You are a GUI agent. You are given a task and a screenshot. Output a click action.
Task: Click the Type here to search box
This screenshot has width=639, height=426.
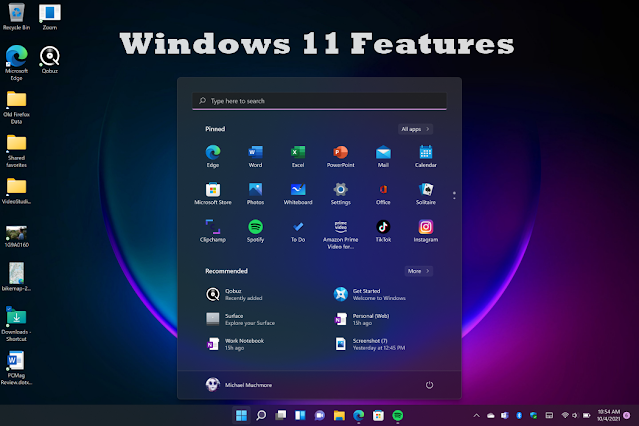320,101
